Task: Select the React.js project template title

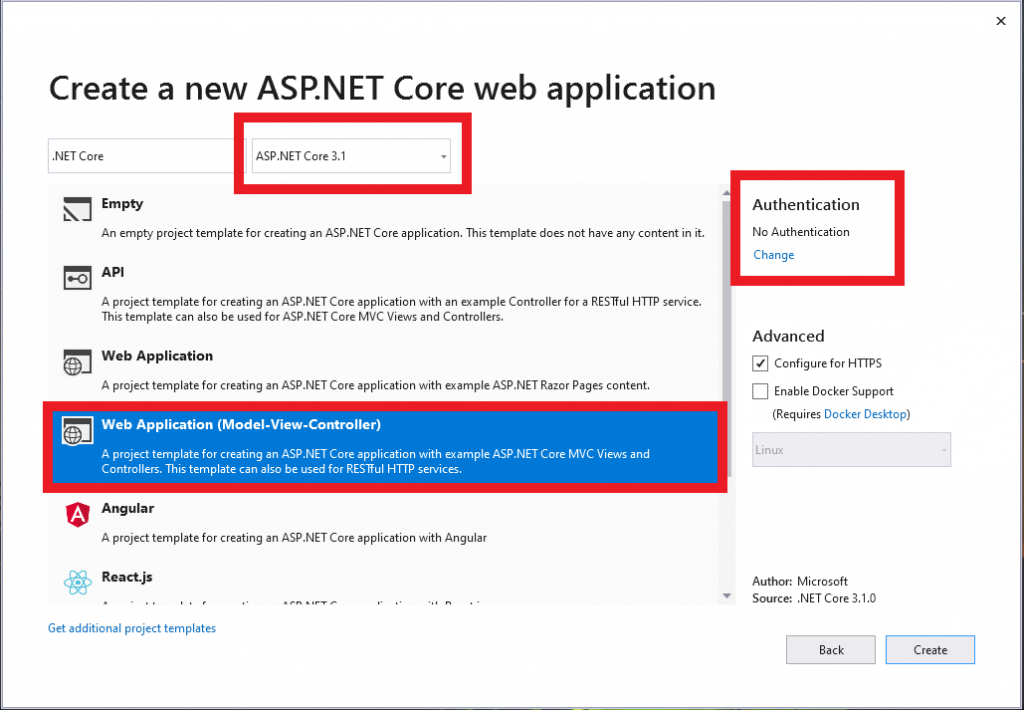Action: pyautogui.click(x=127, y=577)
